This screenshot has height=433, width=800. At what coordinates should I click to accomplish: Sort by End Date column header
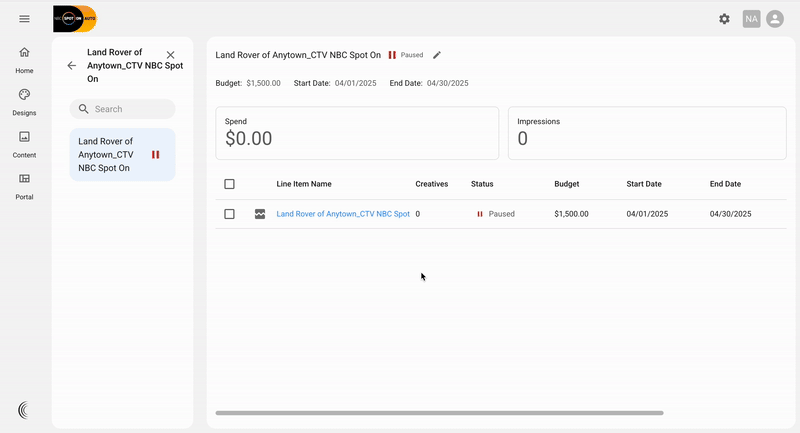[x=726, y=184]
